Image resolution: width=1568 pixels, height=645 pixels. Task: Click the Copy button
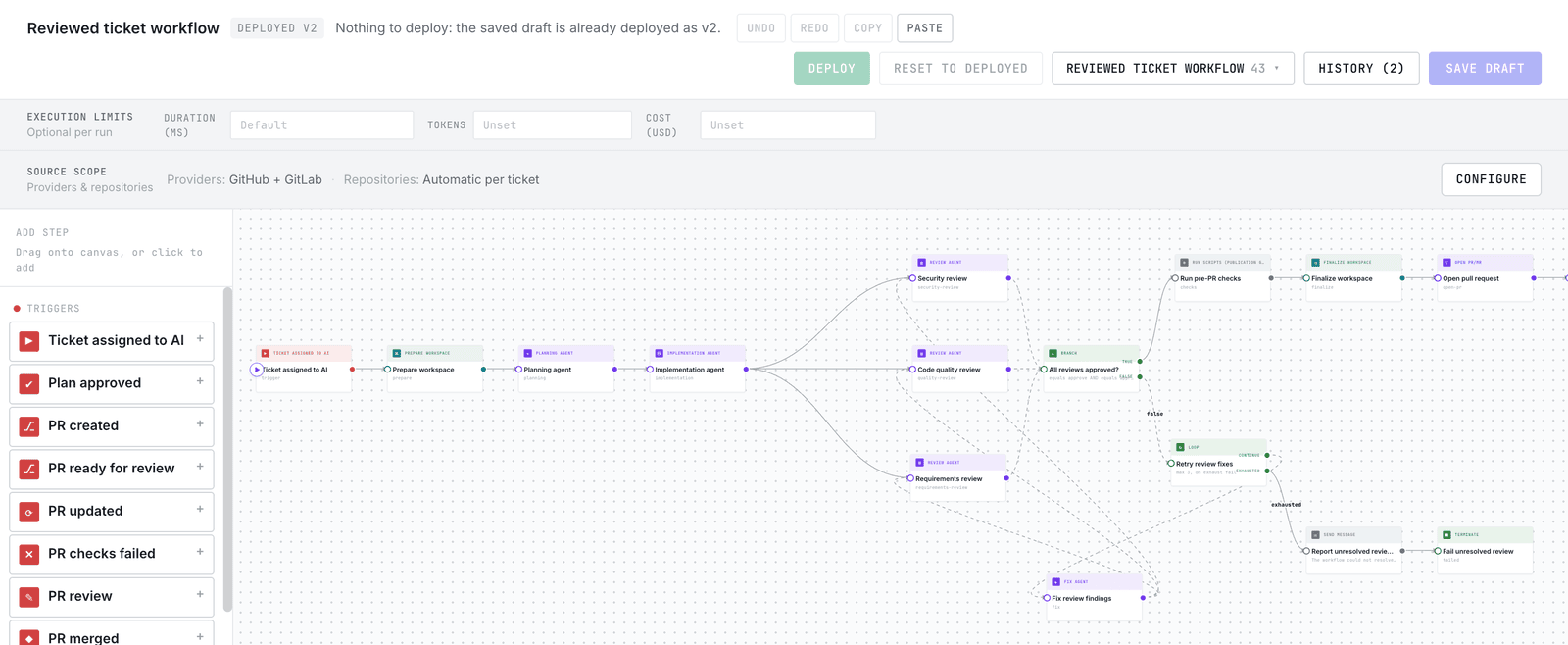(868, 28)
